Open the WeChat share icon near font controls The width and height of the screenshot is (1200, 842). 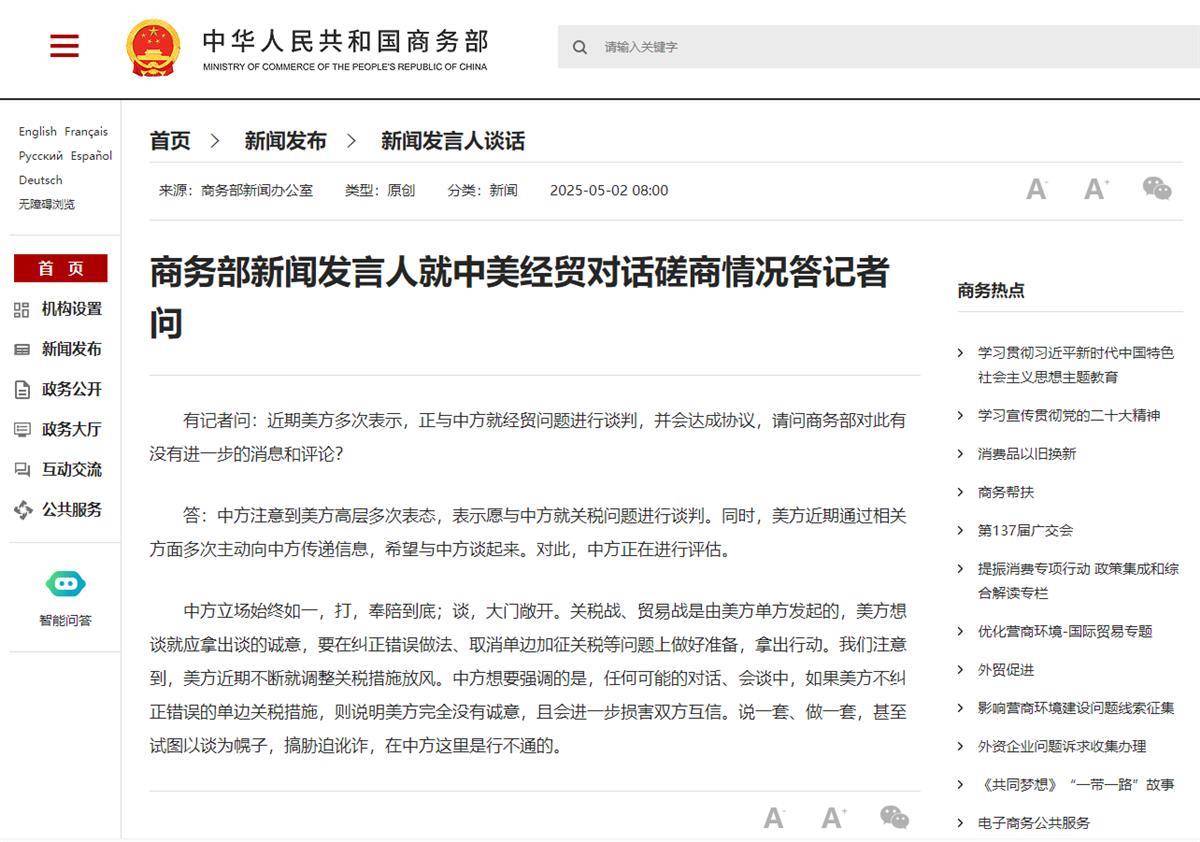click(x=1157, y=189)
